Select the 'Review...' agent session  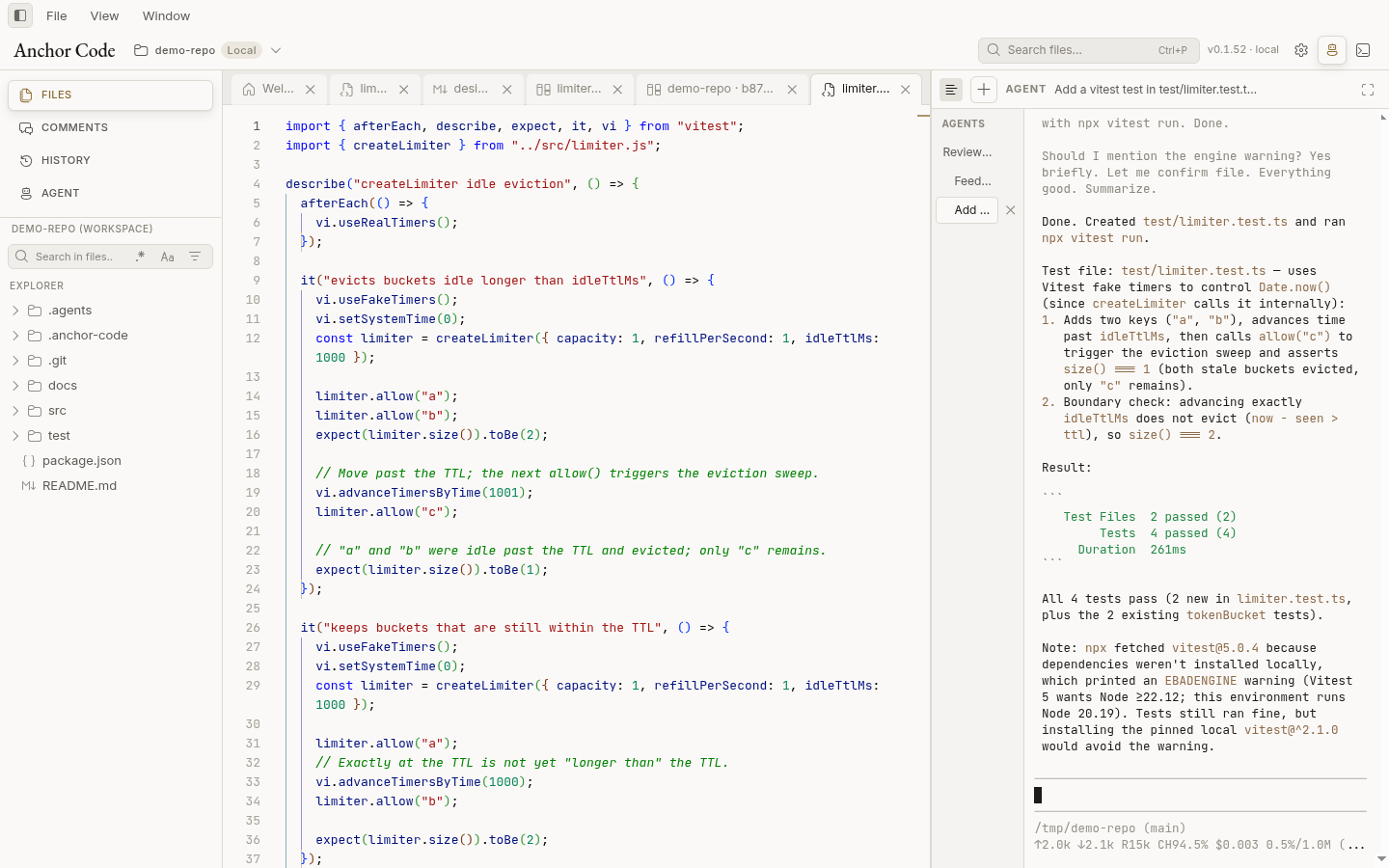(967, 152)
